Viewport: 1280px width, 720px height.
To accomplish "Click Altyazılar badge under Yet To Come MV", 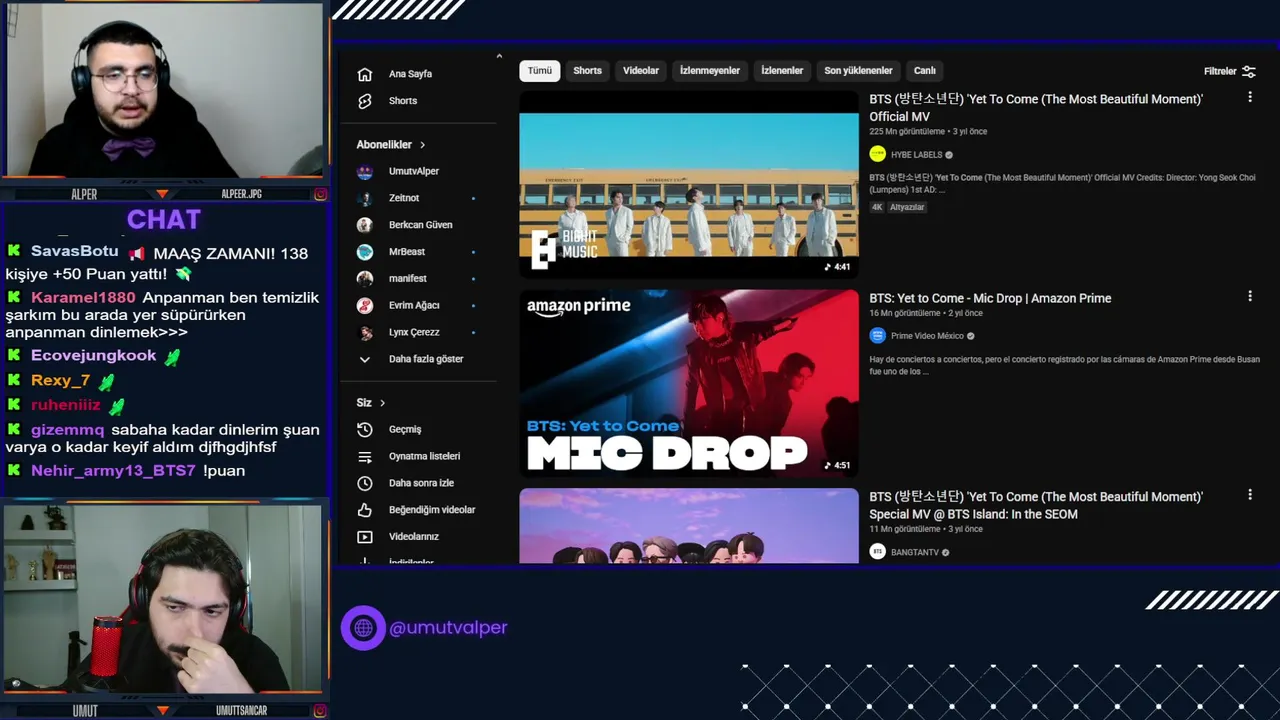I will click(907, 207).
